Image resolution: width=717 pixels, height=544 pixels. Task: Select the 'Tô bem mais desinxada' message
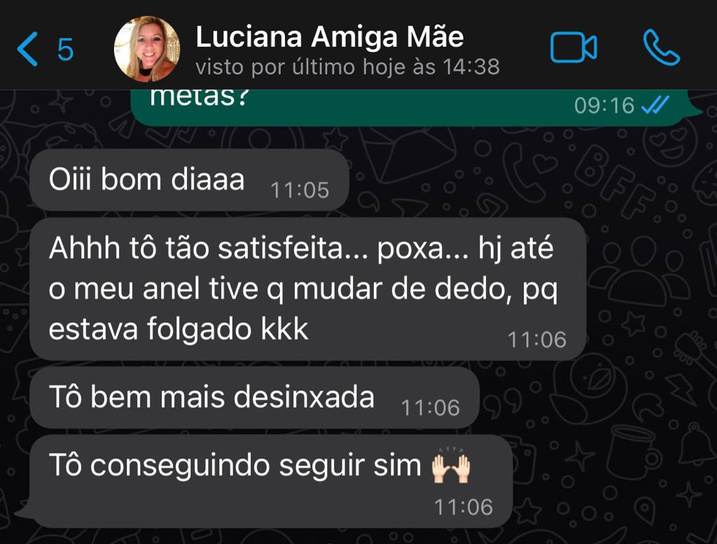254,398
